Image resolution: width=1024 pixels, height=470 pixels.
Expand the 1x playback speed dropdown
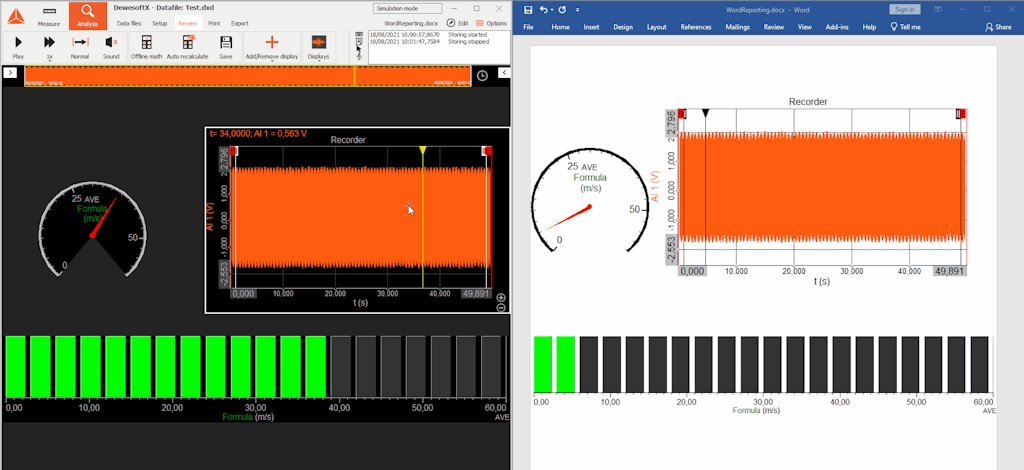(x=49, y=47)
